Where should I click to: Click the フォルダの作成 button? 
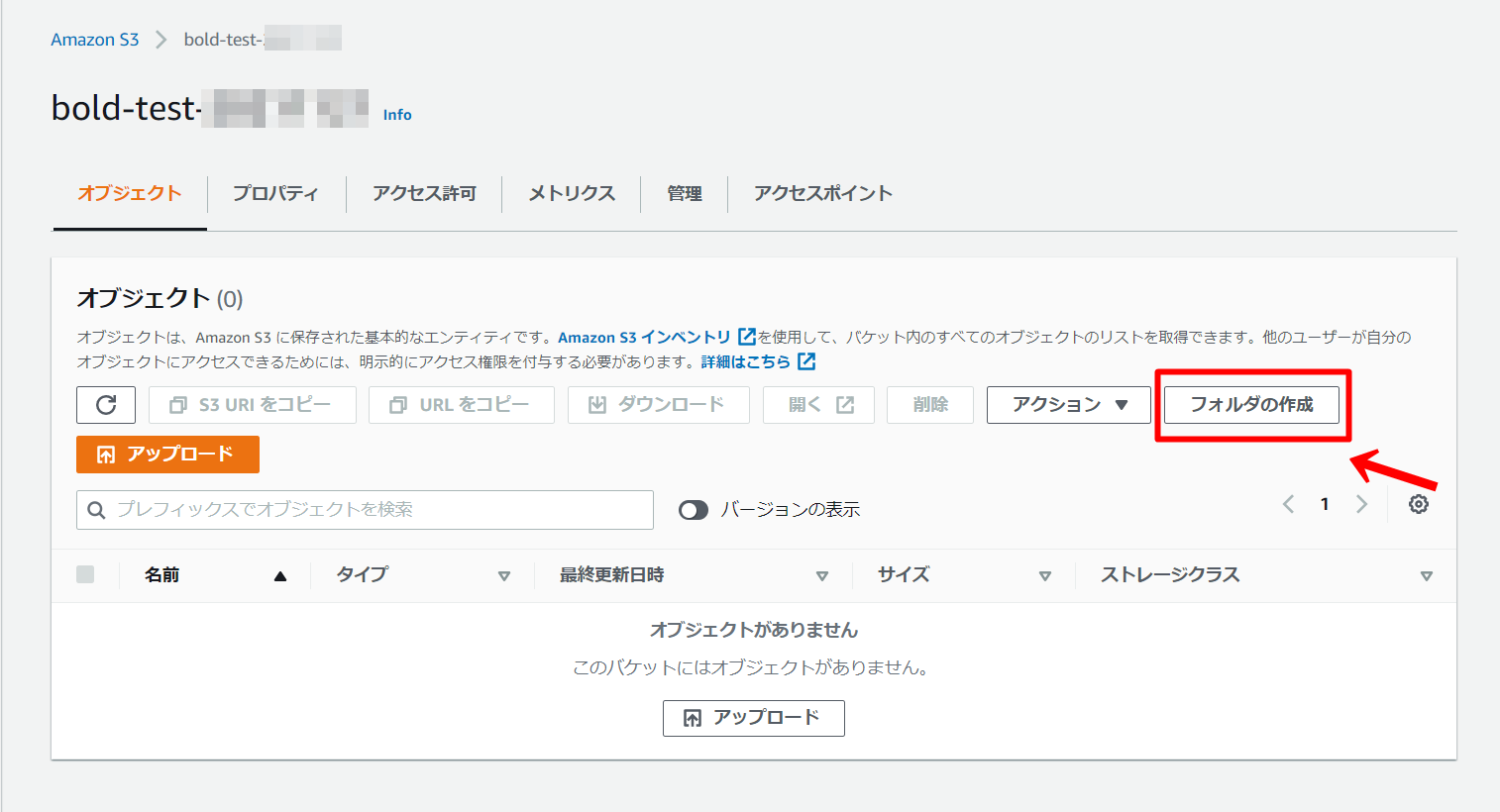(x=1251, y=404)
